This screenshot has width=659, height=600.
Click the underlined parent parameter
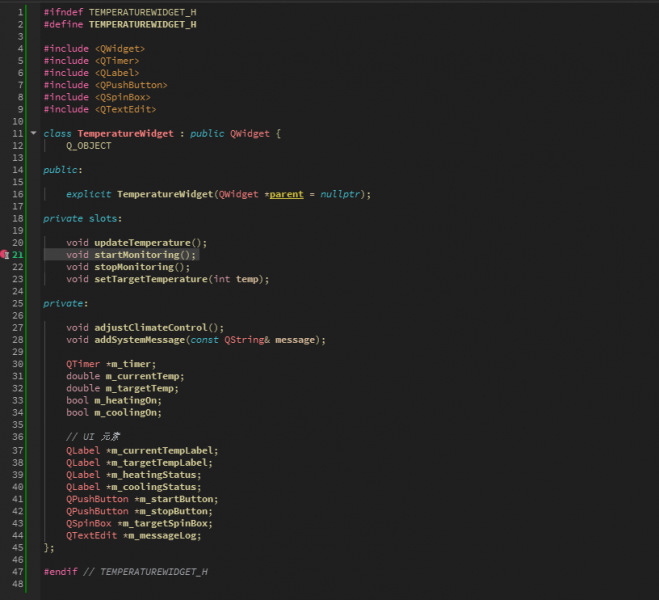tap(286, 194)
